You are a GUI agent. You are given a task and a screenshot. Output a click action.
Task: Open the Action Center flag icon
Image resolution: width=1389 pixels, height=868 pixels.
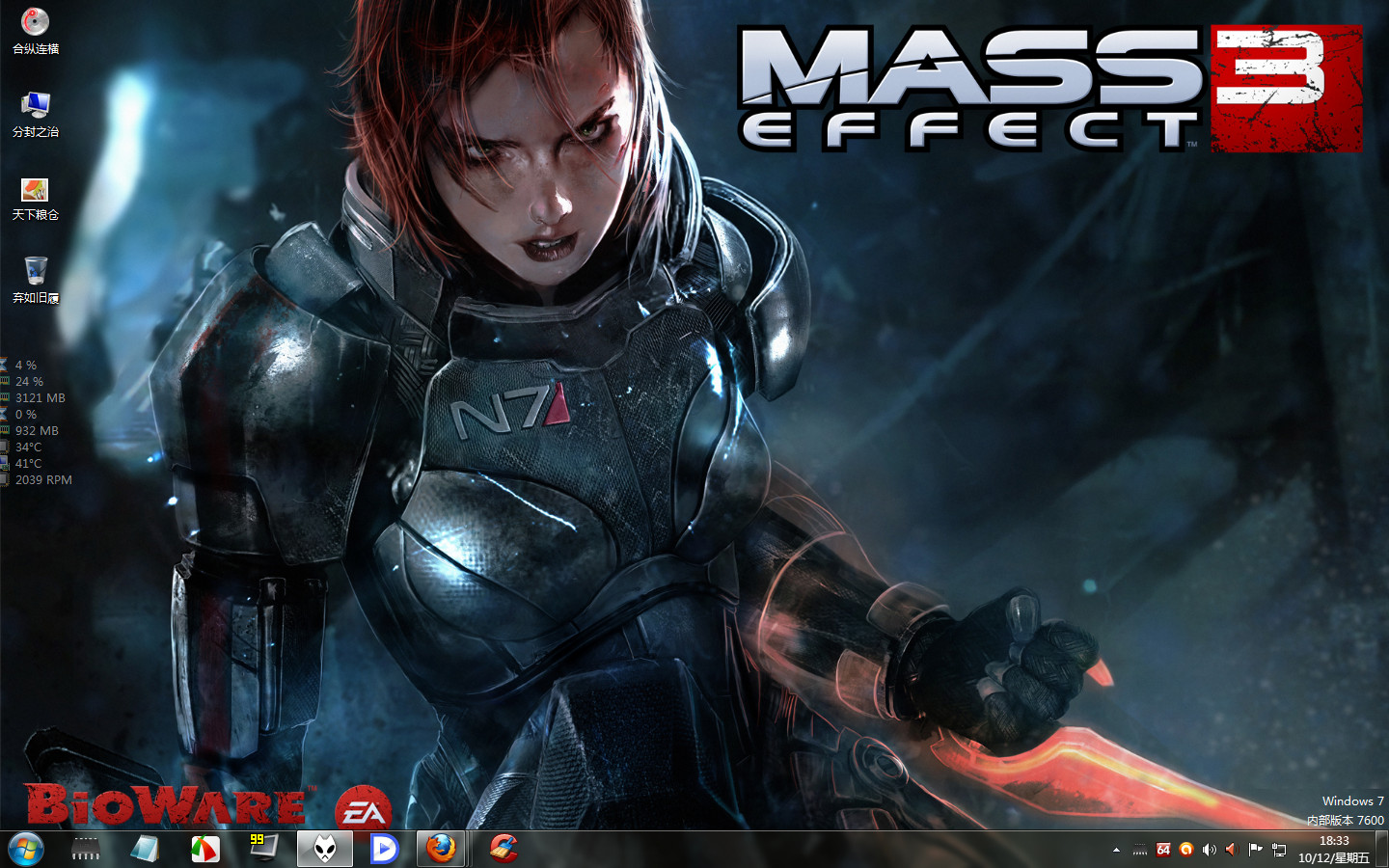pos(1255,850)
